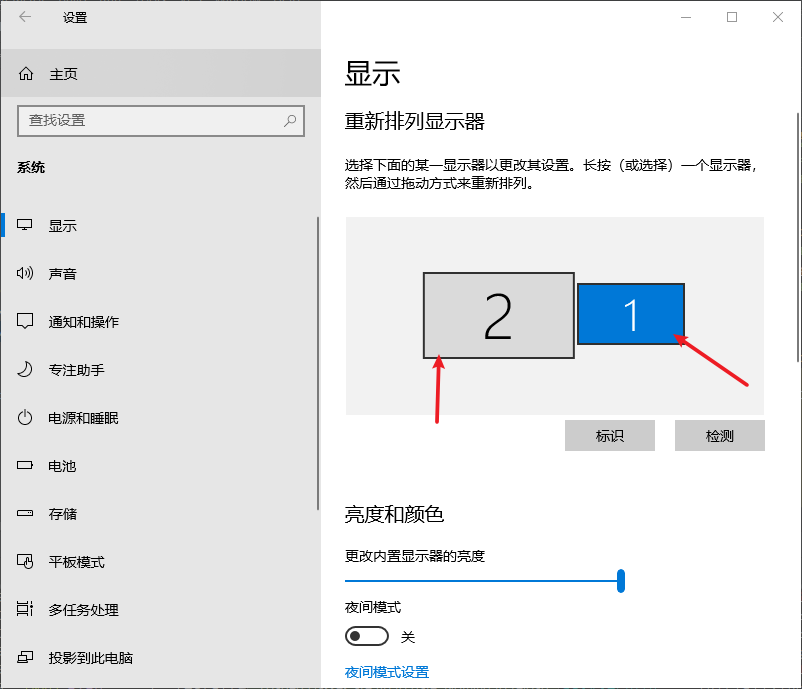
Task: Click the 检测 button to detect displays
Action: coord(719,435)
